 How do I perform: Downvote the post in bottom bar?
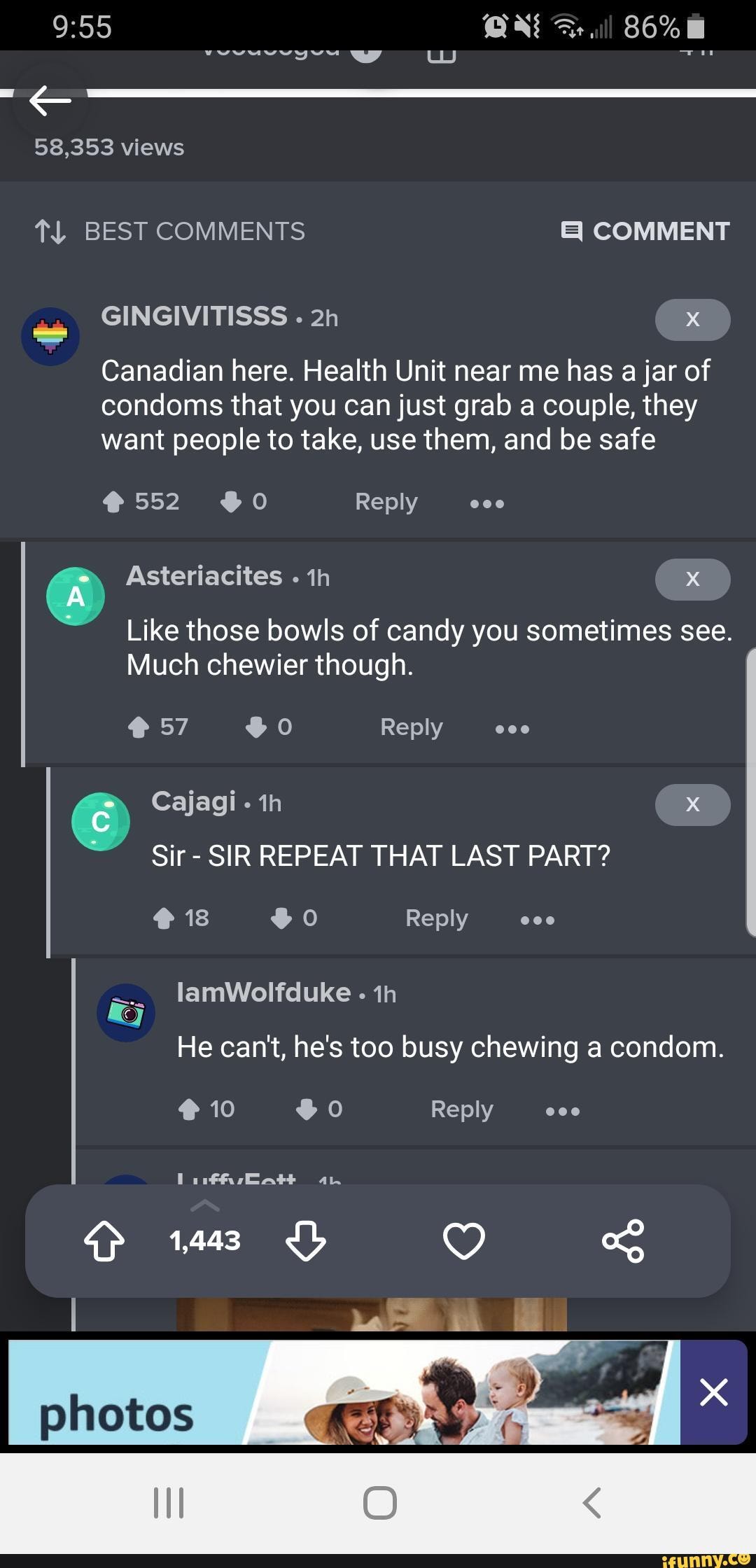306,1240
